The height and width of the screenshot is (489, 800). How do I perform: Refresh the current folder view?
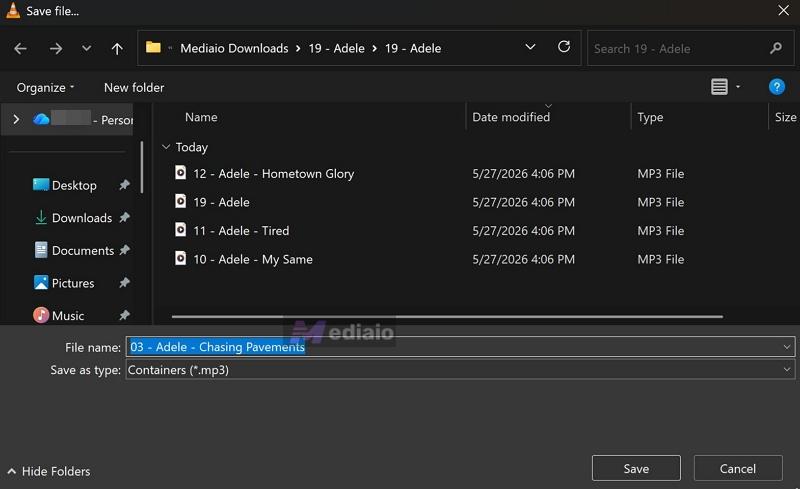564,47
